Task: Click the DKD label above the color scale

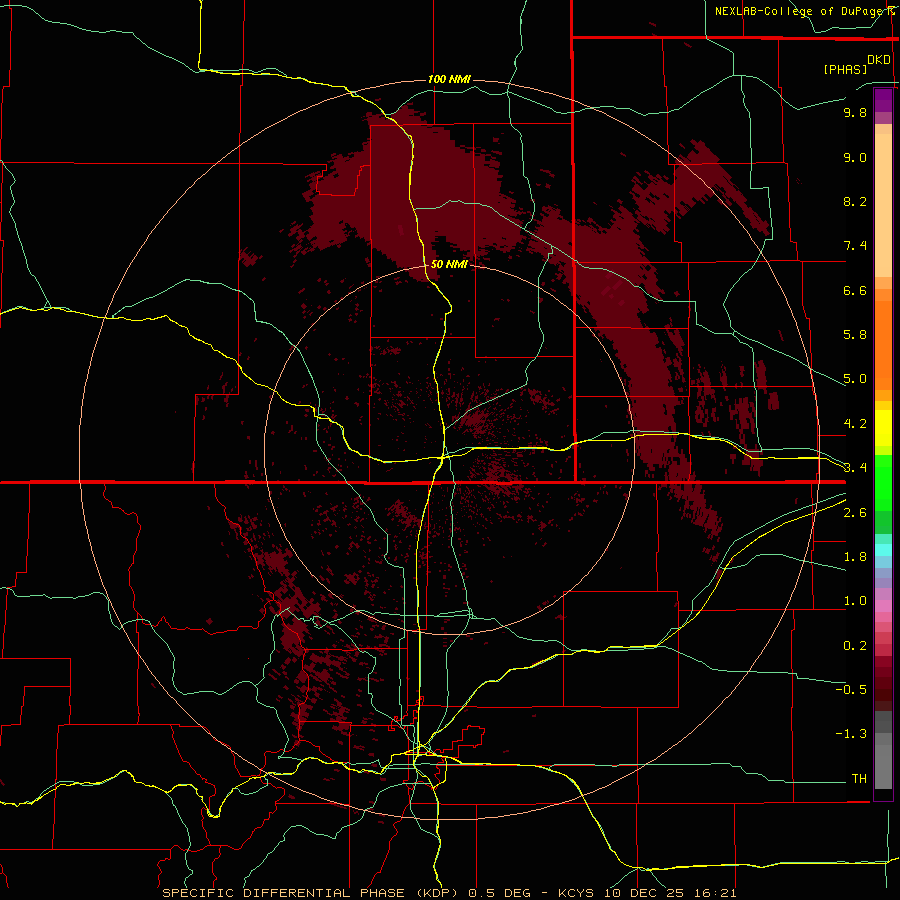Action: tap(879, 60)
